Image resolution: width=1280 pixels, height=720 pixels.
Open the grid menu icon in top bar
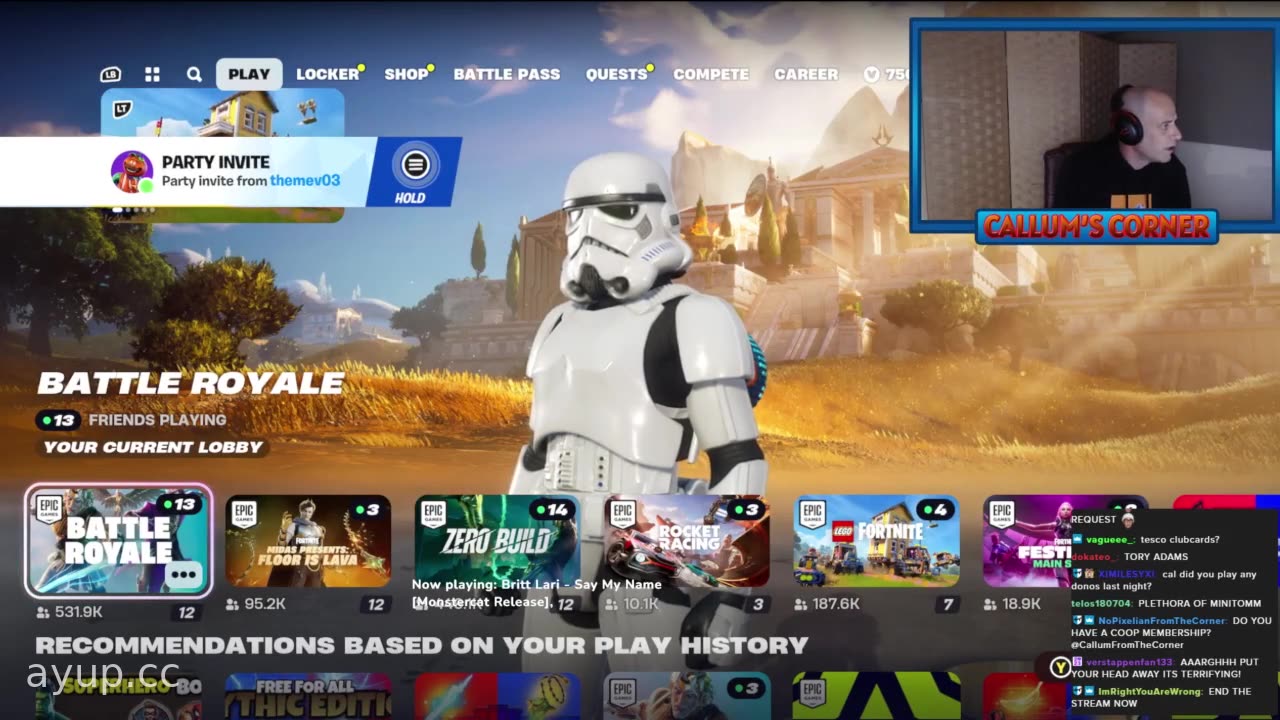click(x=152, y=74)
